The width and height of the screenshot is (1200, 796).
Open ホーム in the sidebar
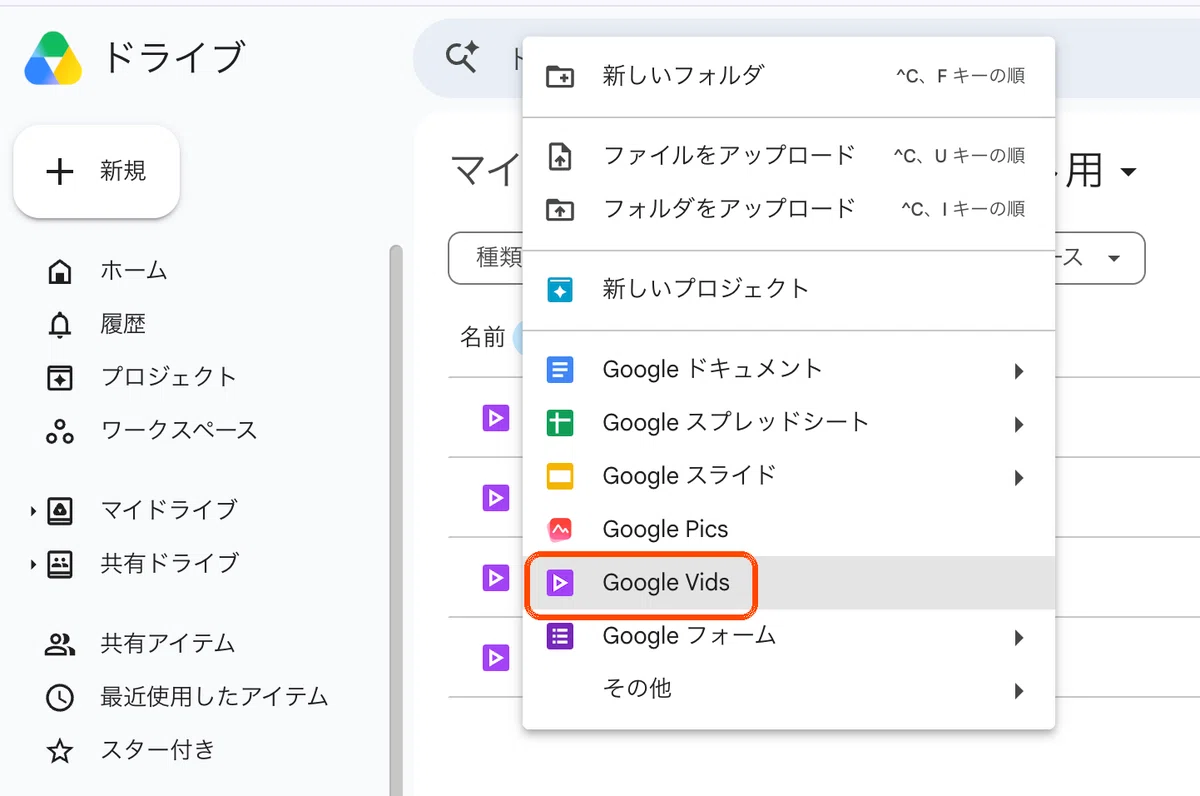pyautogui.click(x=134, y=270)
